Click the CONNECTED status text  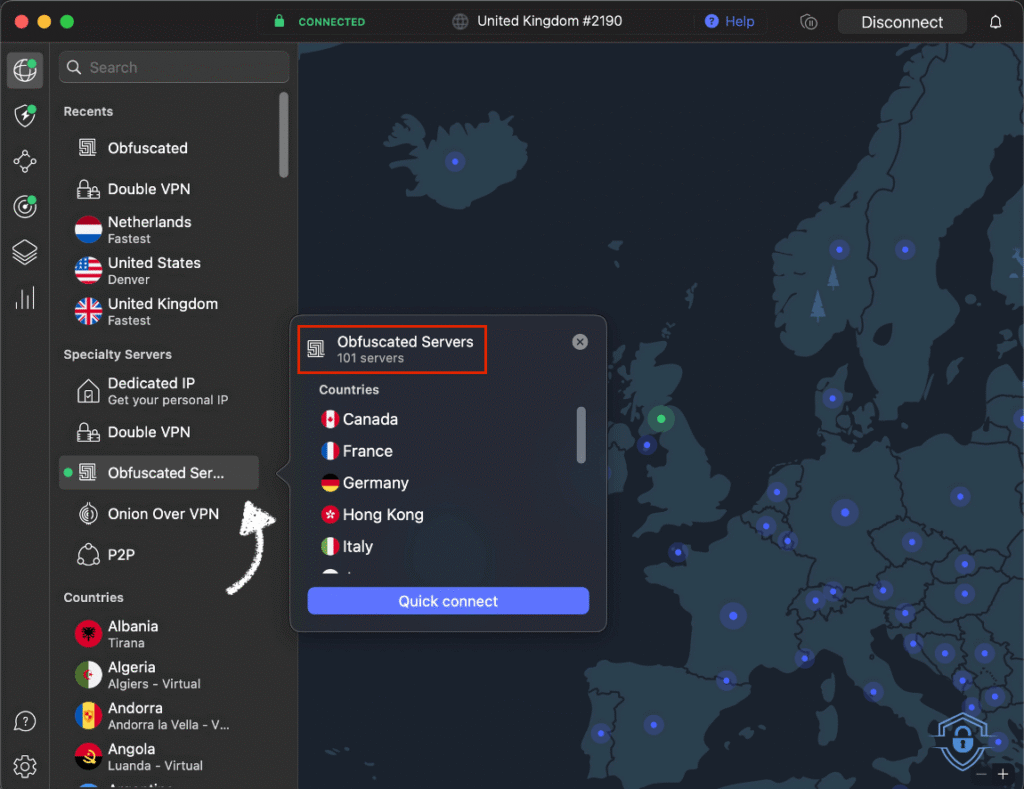point(332,22)
